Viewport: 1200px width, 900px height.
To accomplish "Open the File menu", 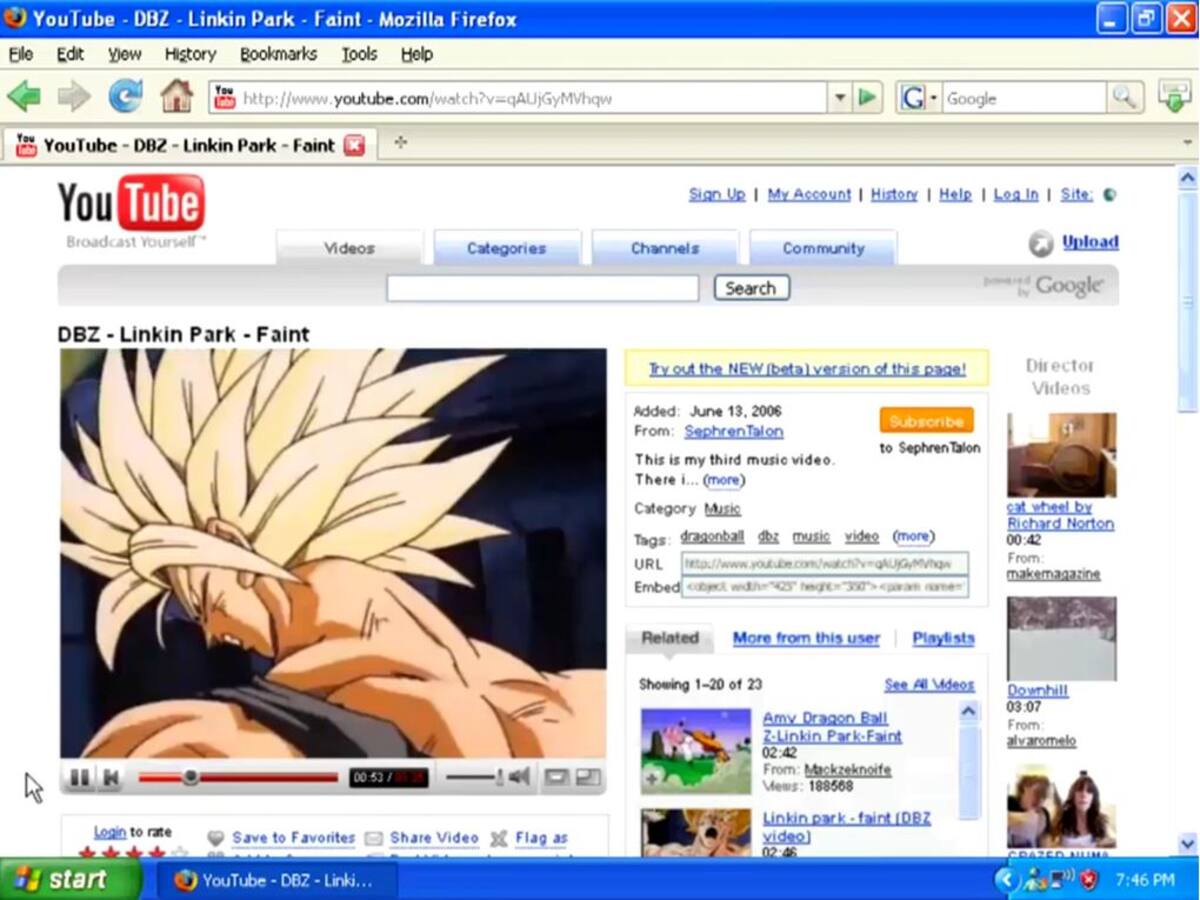I will click(21, 54).
